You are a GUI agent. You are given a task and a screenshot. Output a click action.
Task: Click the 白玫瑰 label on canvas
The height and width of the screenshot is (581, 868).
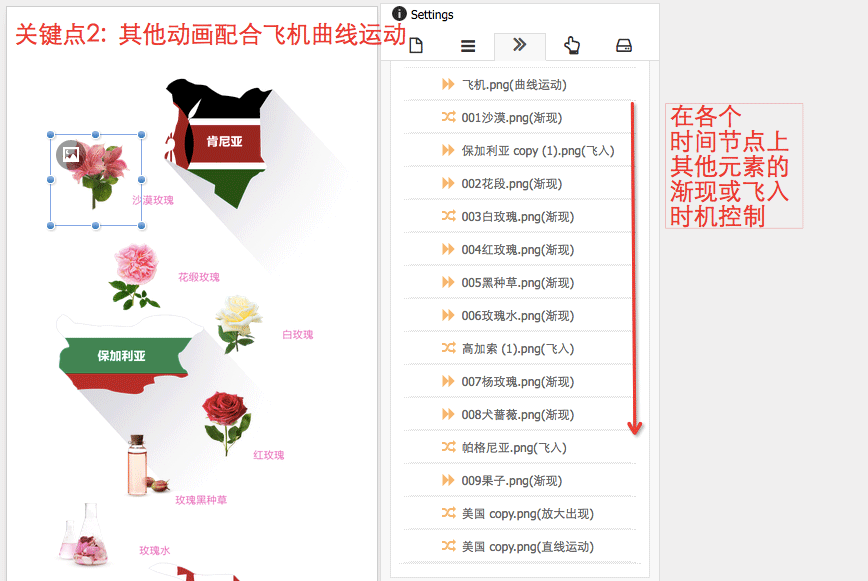pyautogui.click(x=298, y=335)
